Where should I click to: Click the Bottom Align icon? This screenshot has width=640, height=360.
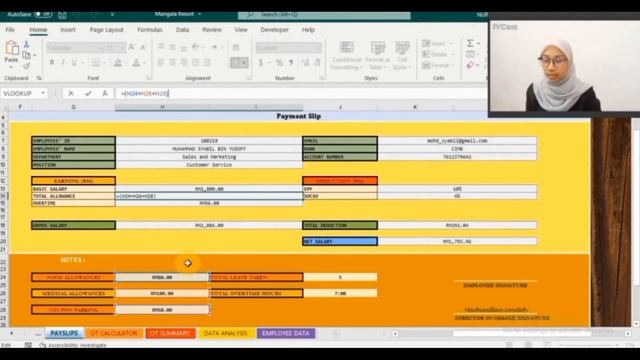point(184,48)
